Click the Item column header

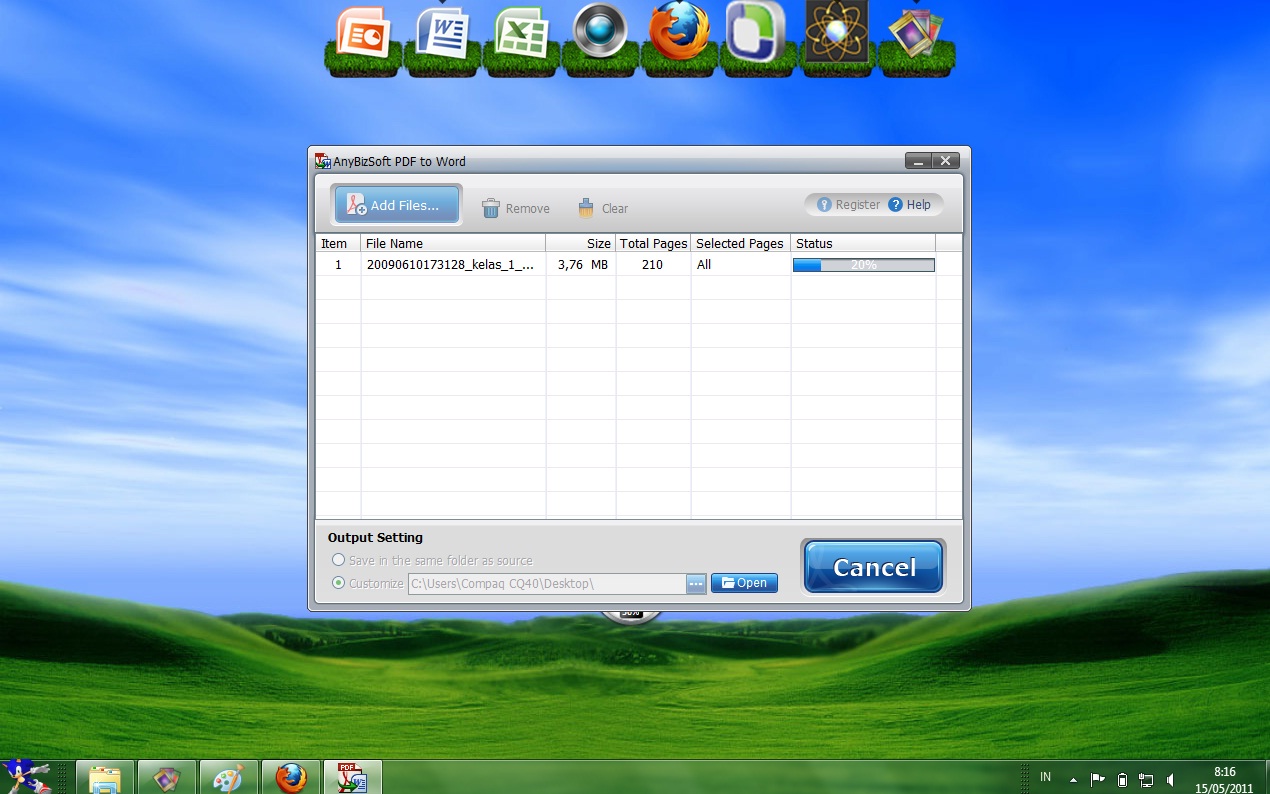point(338,243)
